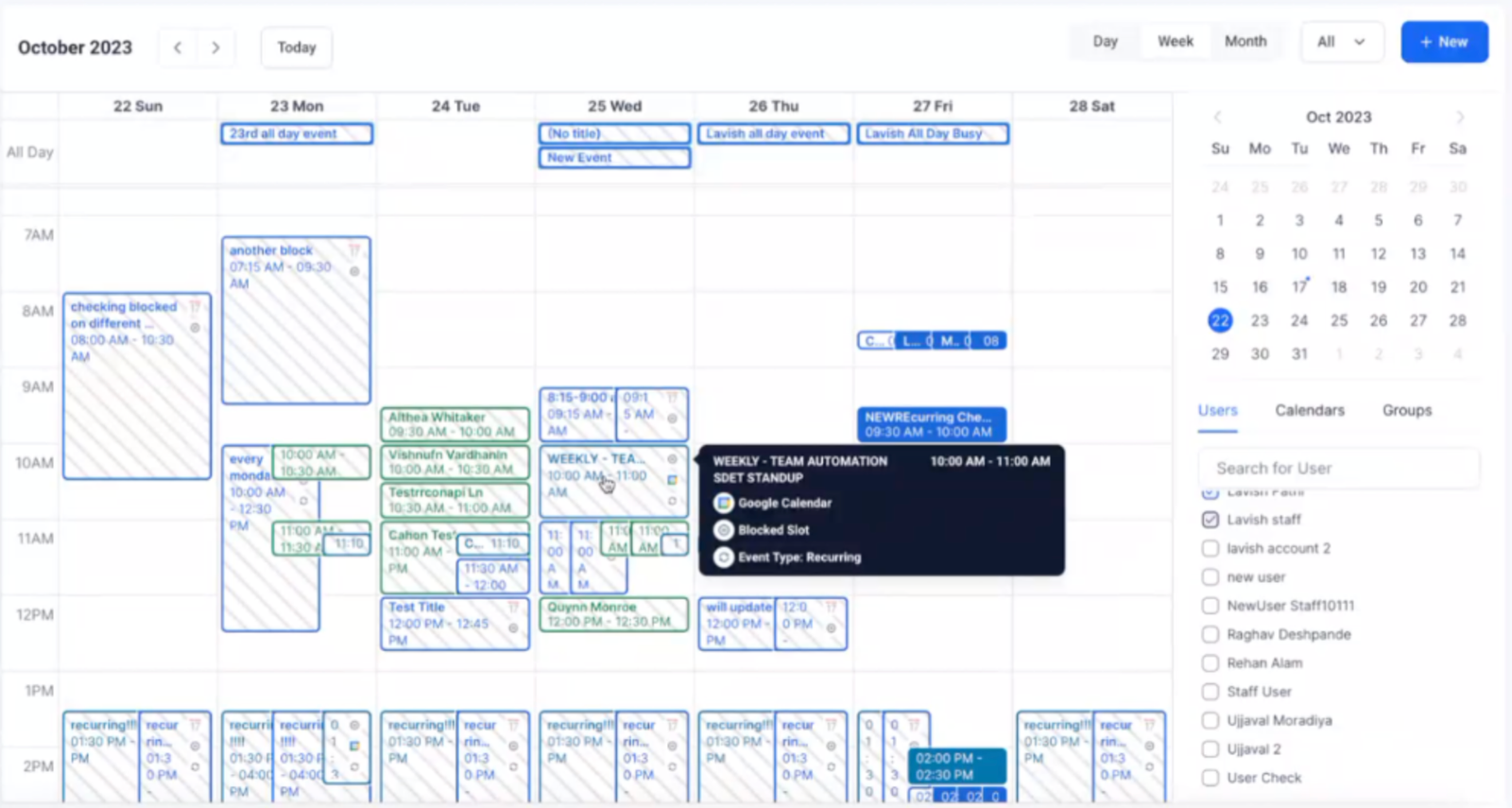The width and height of the screenshot is (1512, 808).
Task: Create a new event with New button
Action: (1443, 42)
